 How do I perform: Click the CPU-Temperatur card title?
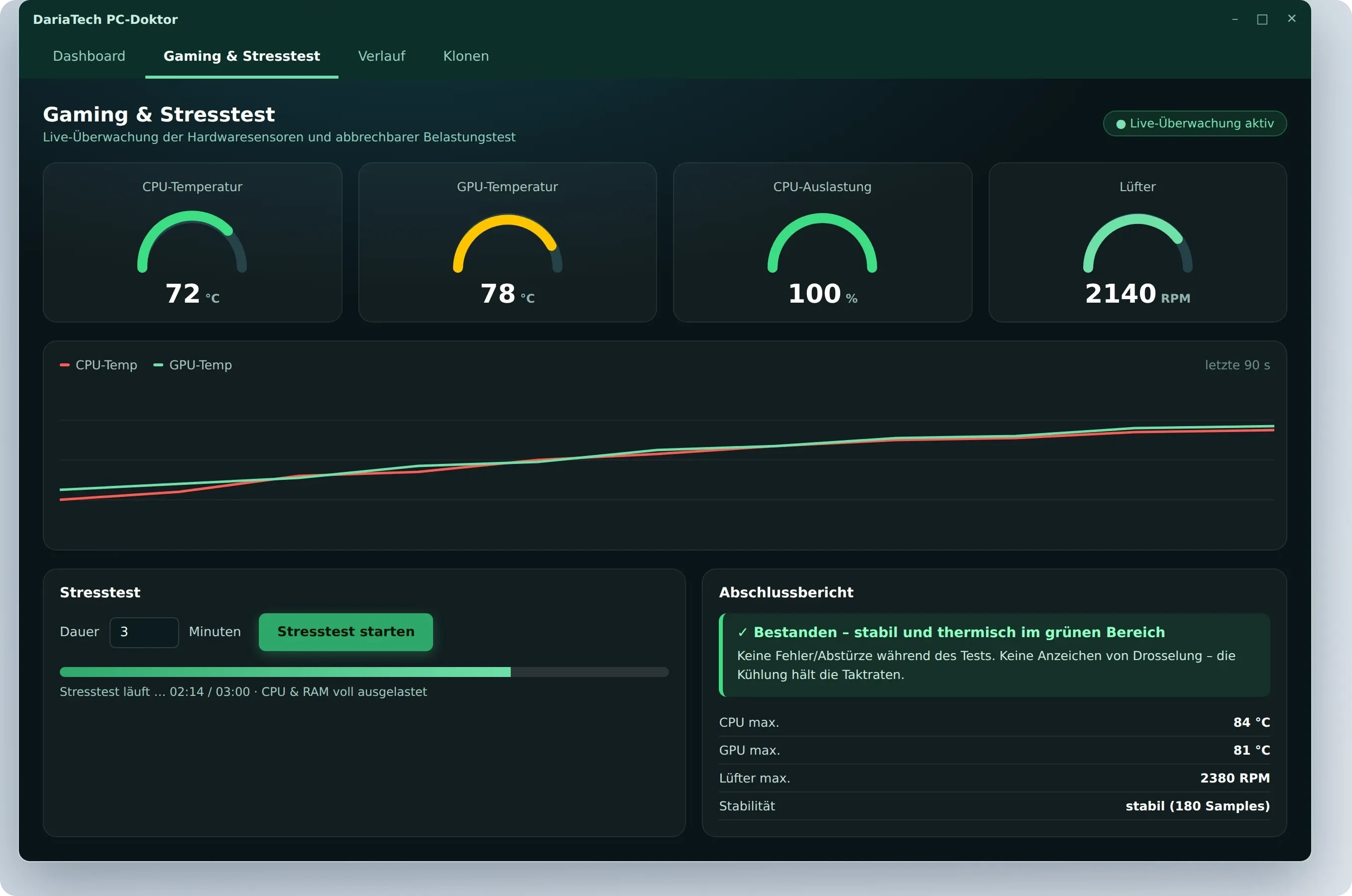click(192, 187)
